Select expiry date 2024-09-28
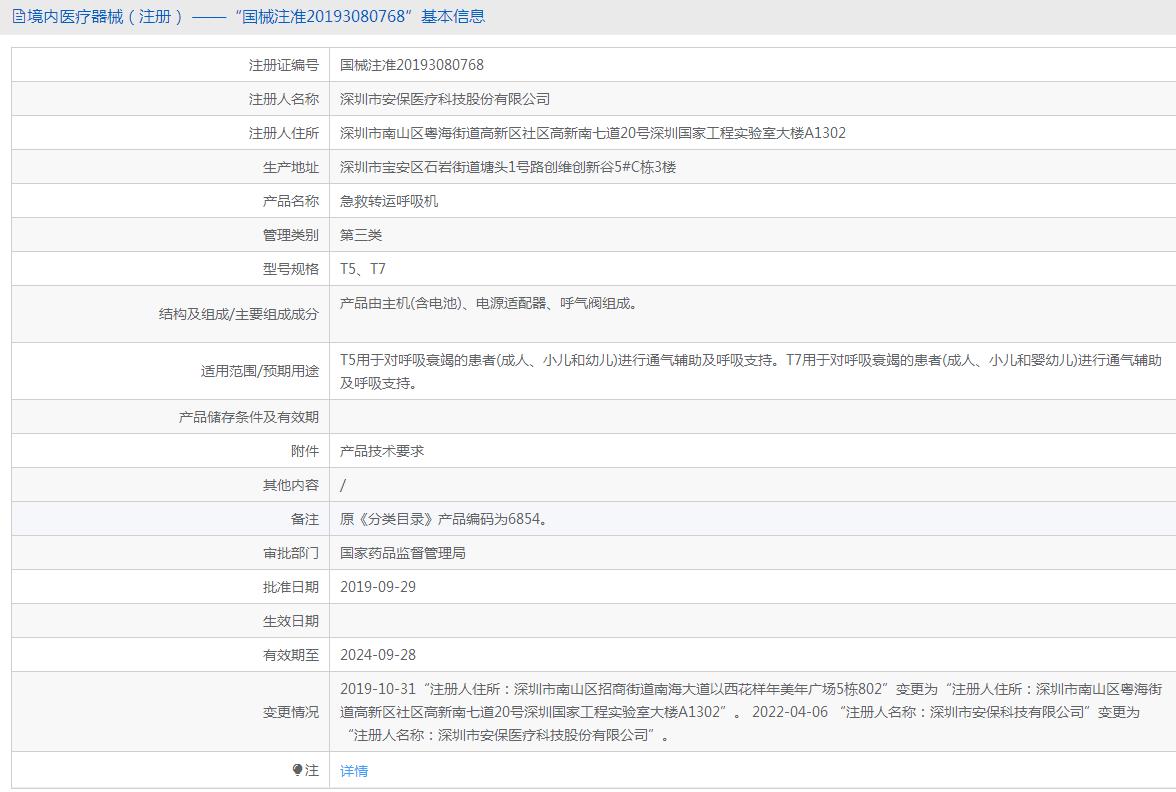 (378, 655)
